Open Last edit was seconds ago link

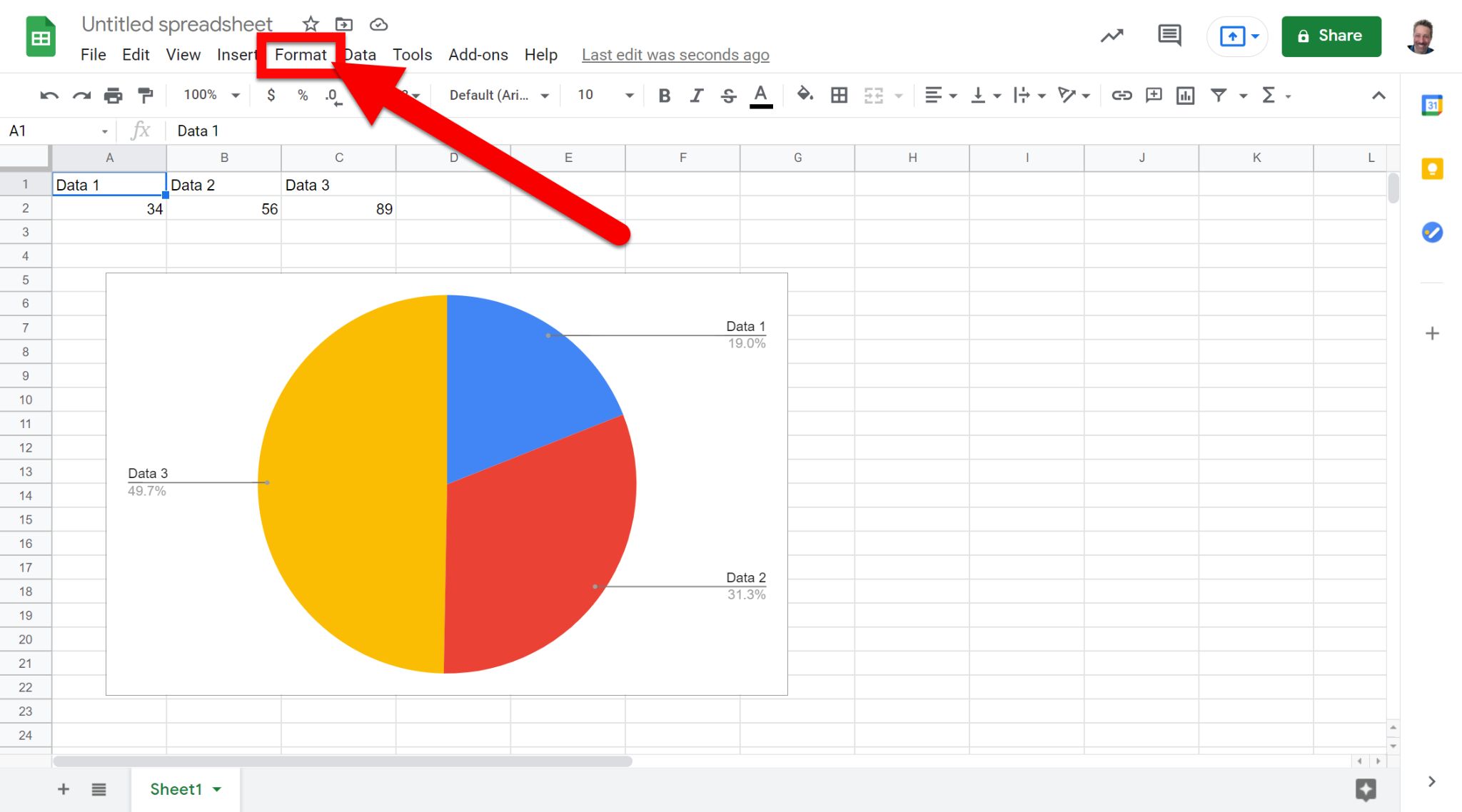click(675, 55)
